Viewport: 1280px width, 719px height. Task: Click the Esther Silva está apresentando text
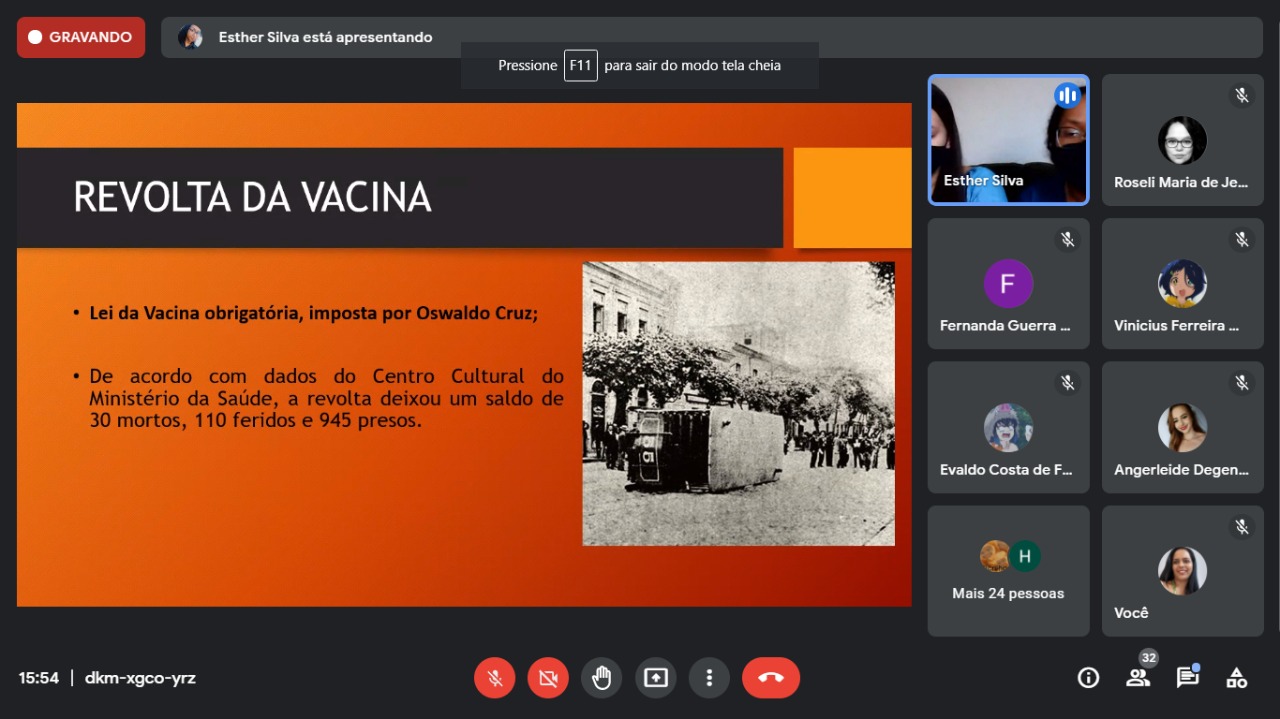(x=326, y=37)
